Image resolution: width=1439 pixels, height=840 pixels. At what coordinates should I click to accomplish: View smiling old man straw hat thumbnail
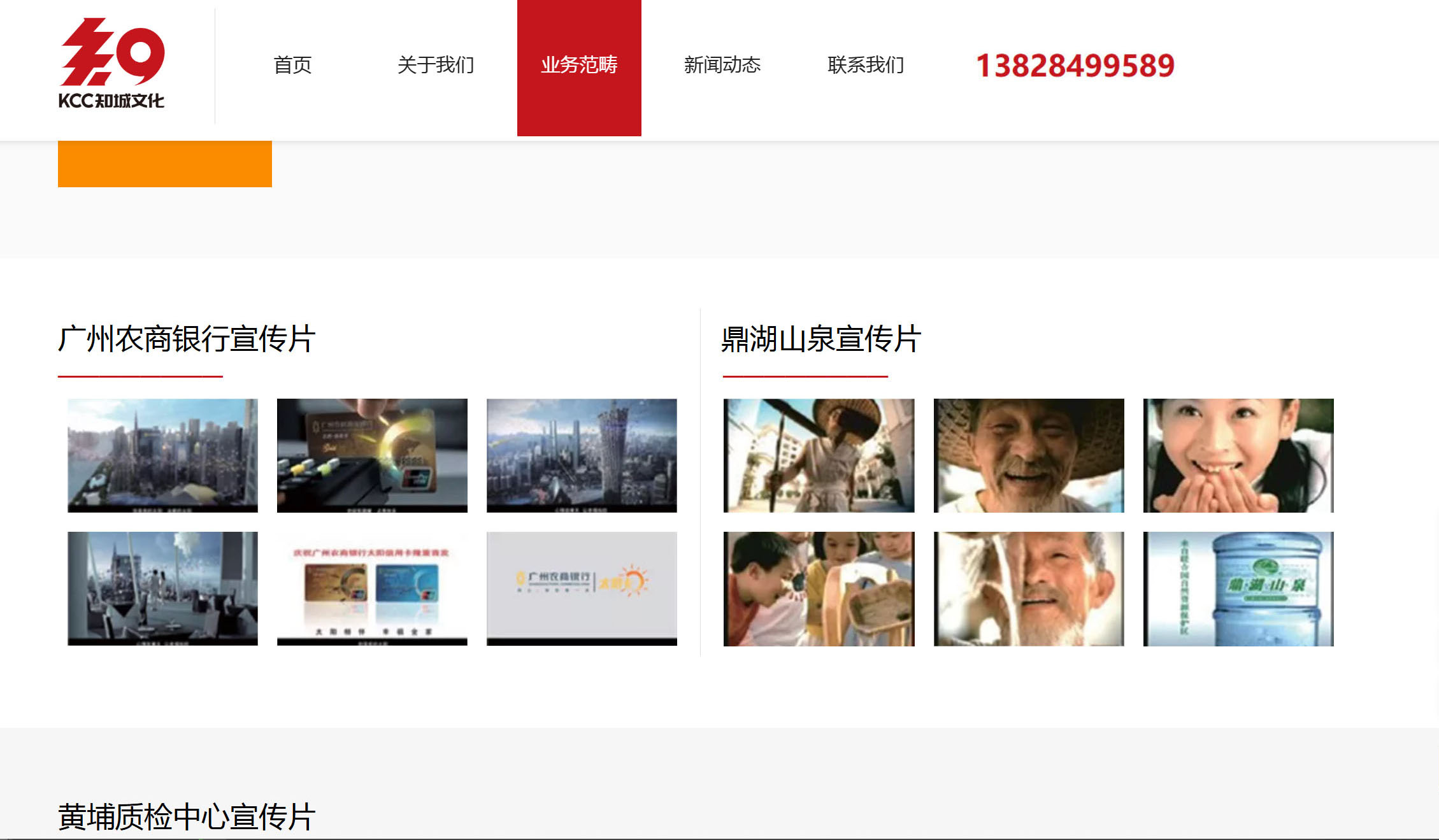tap(1029, 455)
